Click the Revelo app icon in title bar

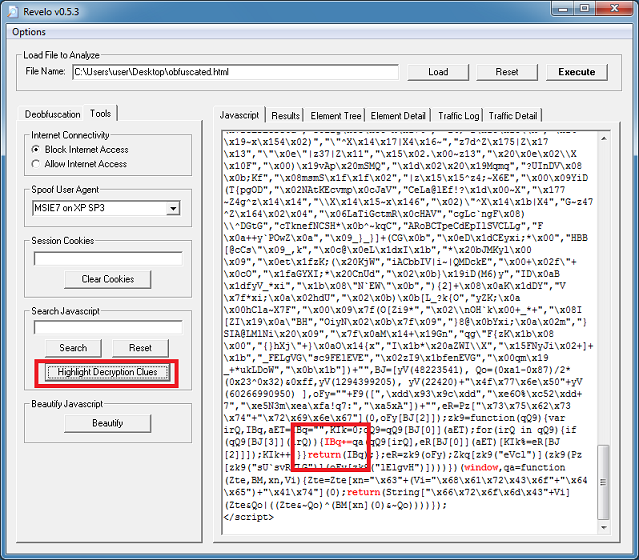(11, 10)
